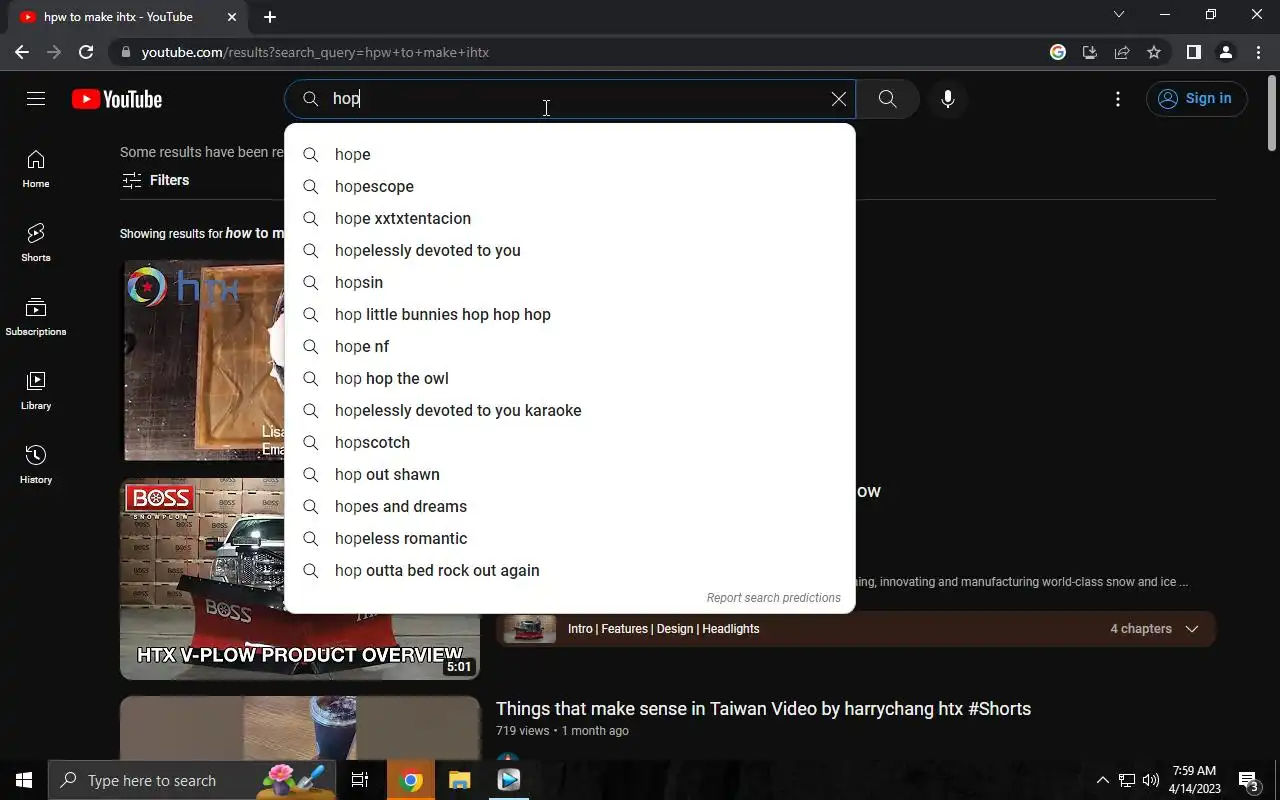Open Home in the sidebar

[x=36, y=169]
